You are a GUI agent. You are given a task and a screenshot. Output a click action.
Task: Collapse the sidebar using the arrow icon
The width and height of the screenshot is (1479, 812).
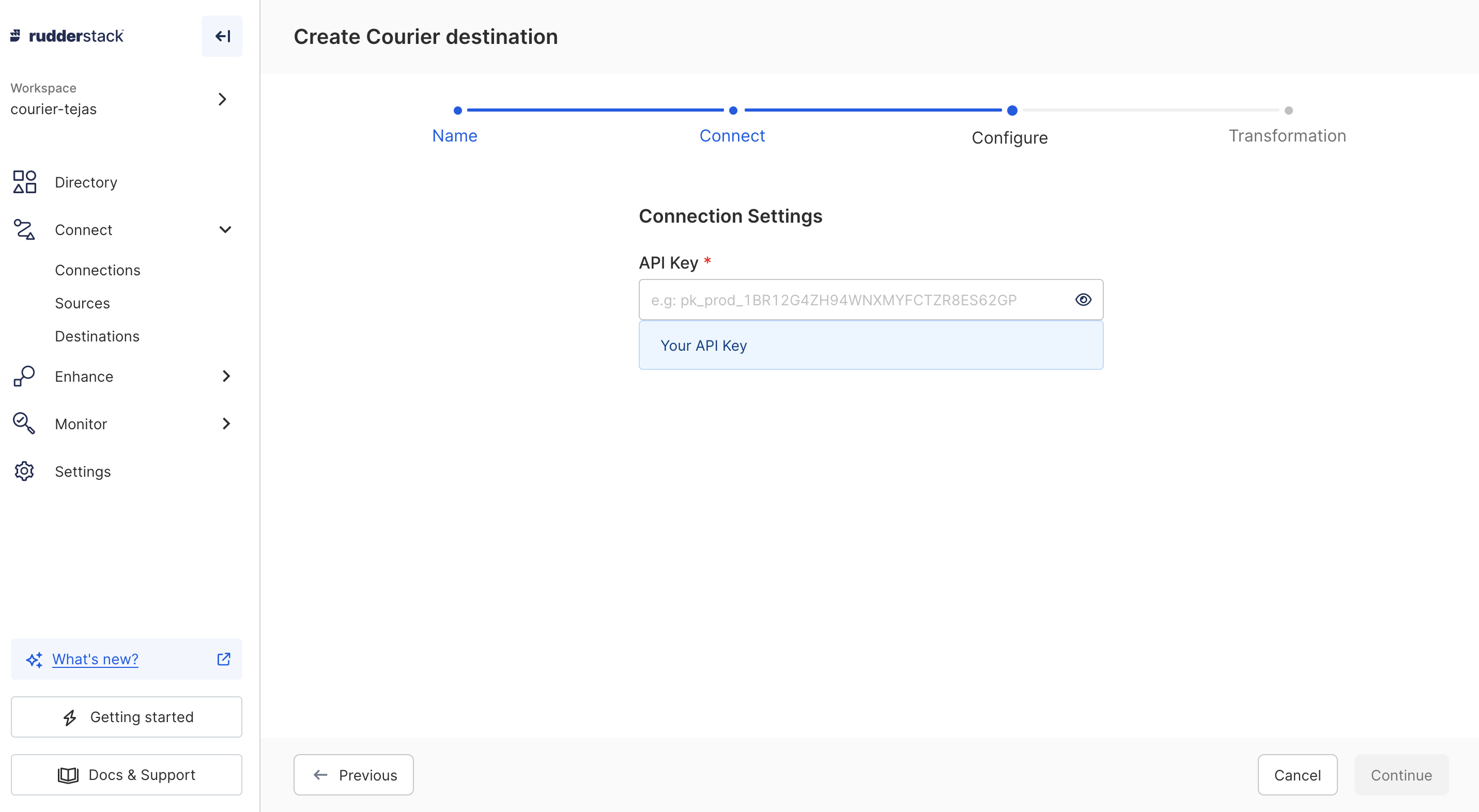click(x=222, y=36)
